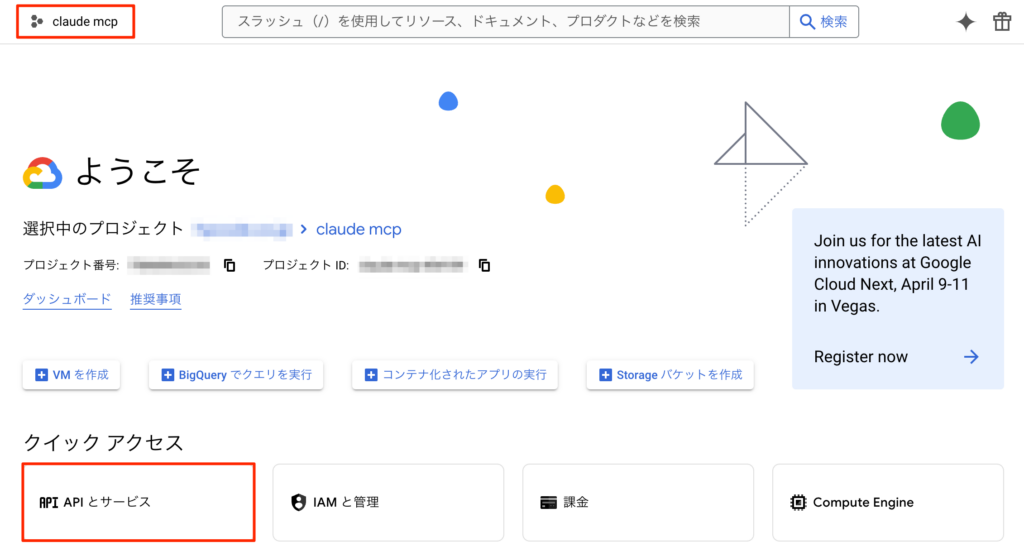The height and width of the screenshot is (556, 1024).
Task: Open the 推奨事項 link
Action: [x=155, y=299]
